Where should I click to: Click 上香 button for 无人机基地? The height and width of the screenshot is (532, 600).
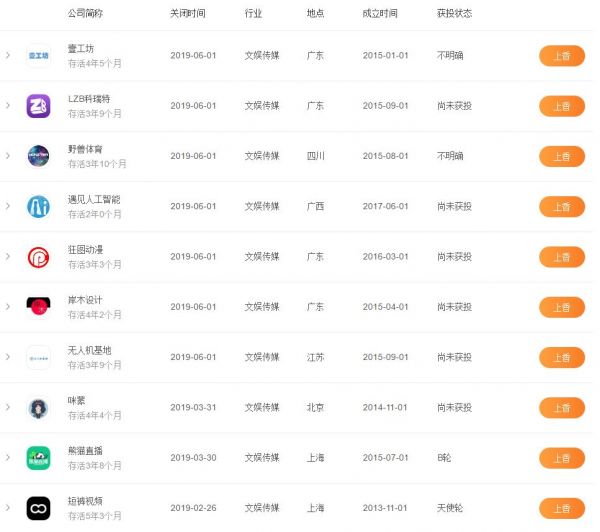click(x=562, y=357)
